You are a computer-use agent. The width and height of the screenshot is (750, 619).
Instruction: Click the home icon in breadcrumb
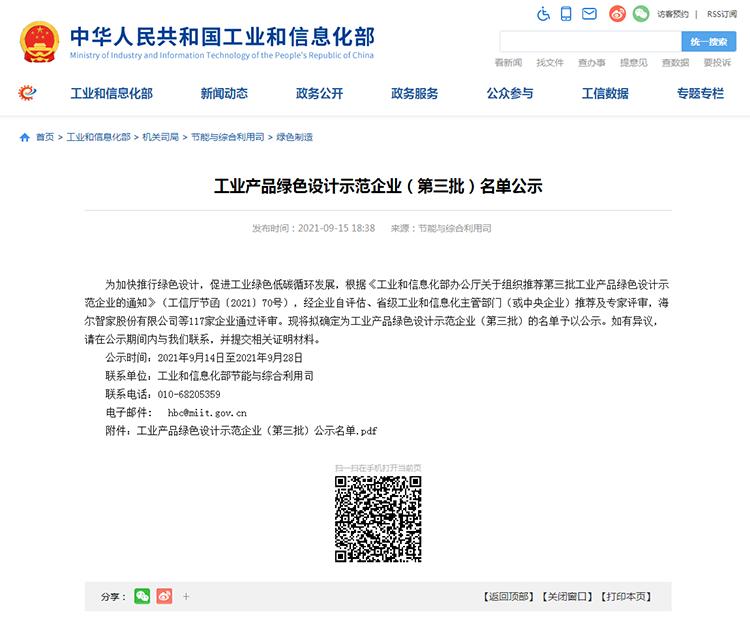(25, 137)
